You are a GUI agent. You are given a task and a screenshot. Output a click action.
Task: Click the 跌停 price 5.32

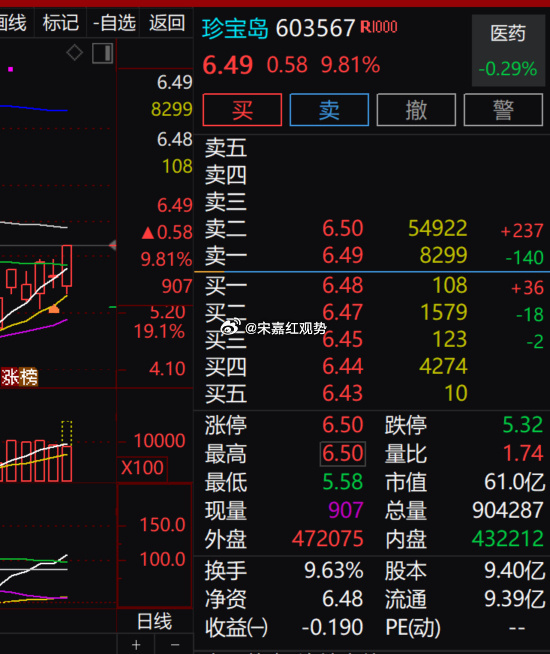(x=523, y=425)
